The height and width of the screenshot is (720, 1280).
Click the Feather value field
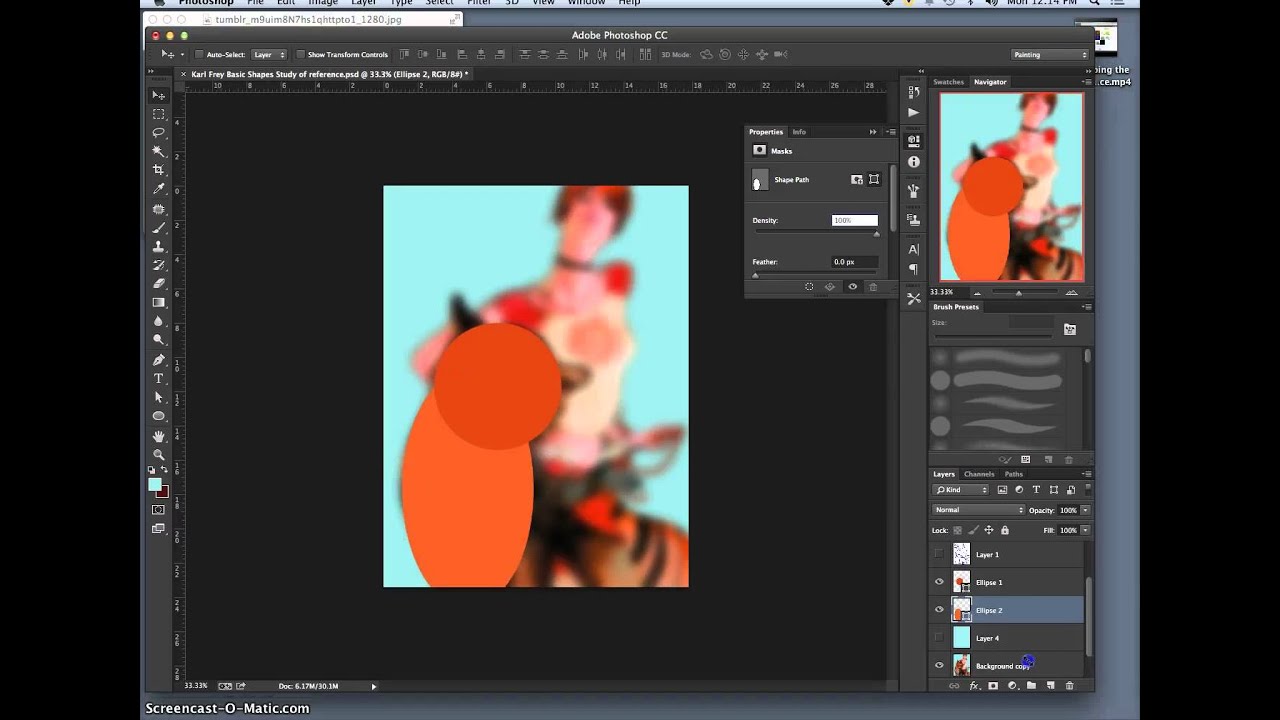coord(854,262)
